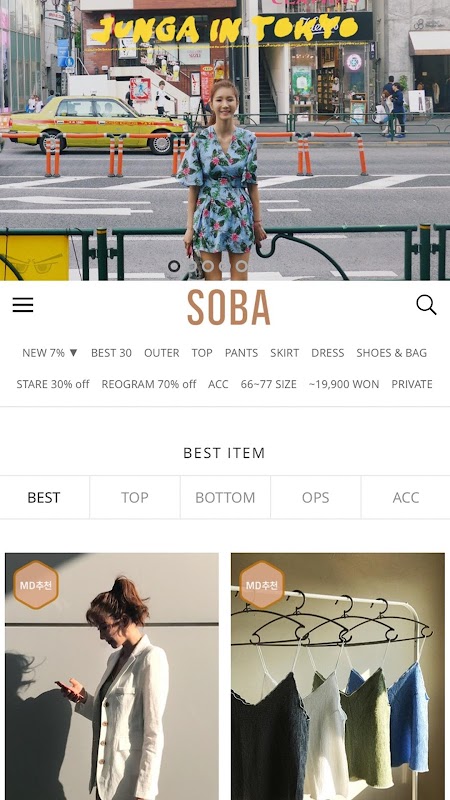Tap the SOBA logo
The height and width of the screenshot is (800, 450).
click(x=229, y=308)
